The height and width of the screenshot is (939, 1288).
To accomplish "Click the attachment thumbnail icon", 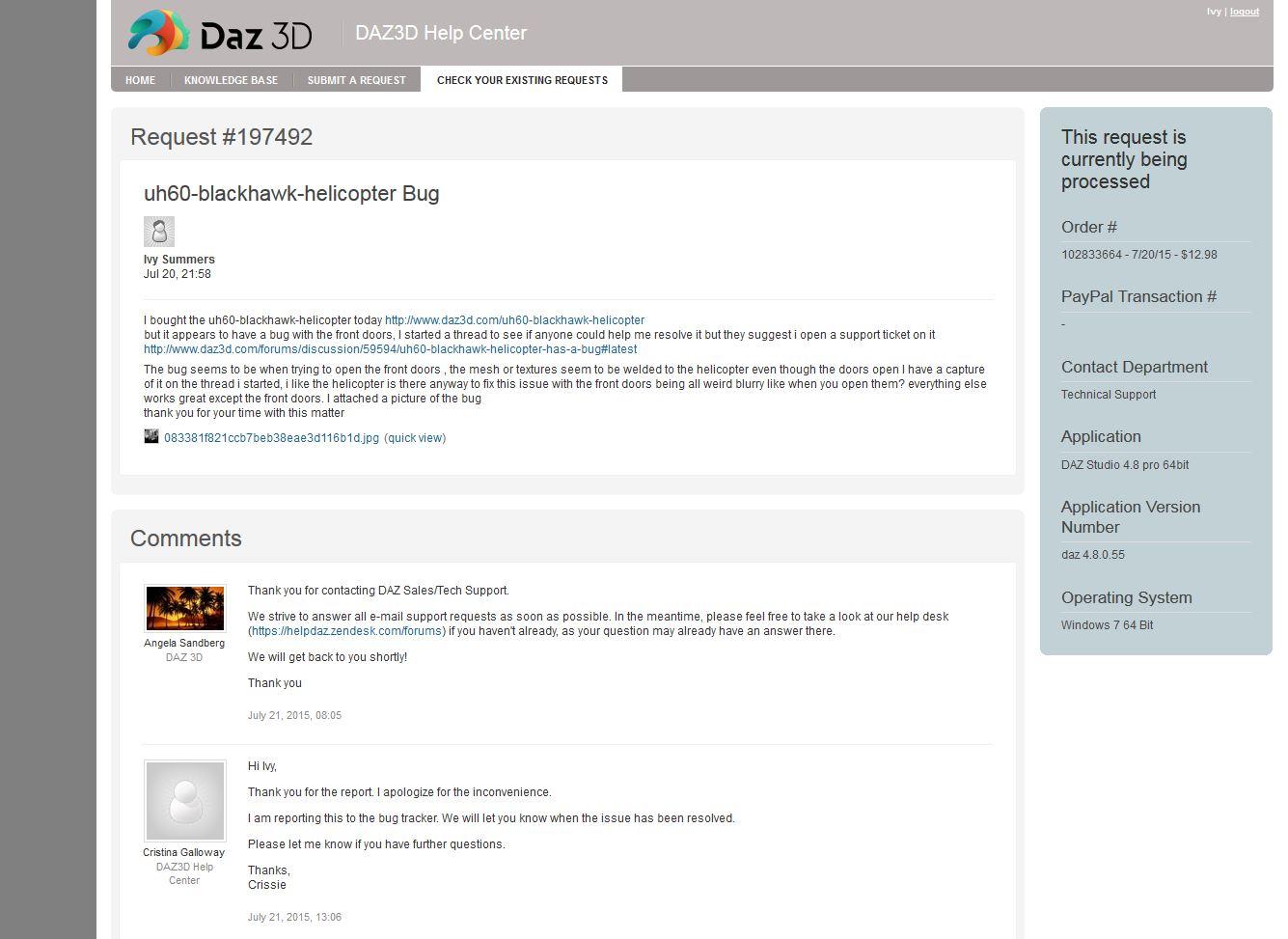I will (151, 436).
